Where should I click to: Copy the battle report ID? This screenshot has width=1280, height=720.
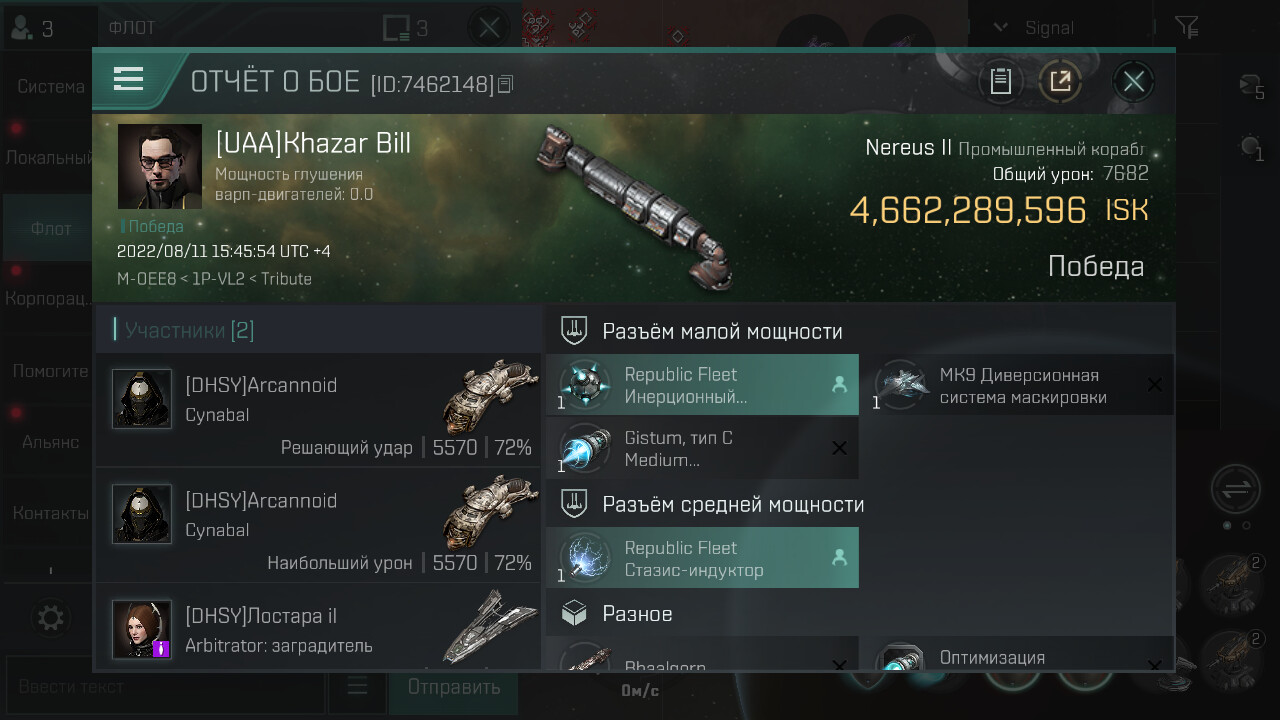505,84
